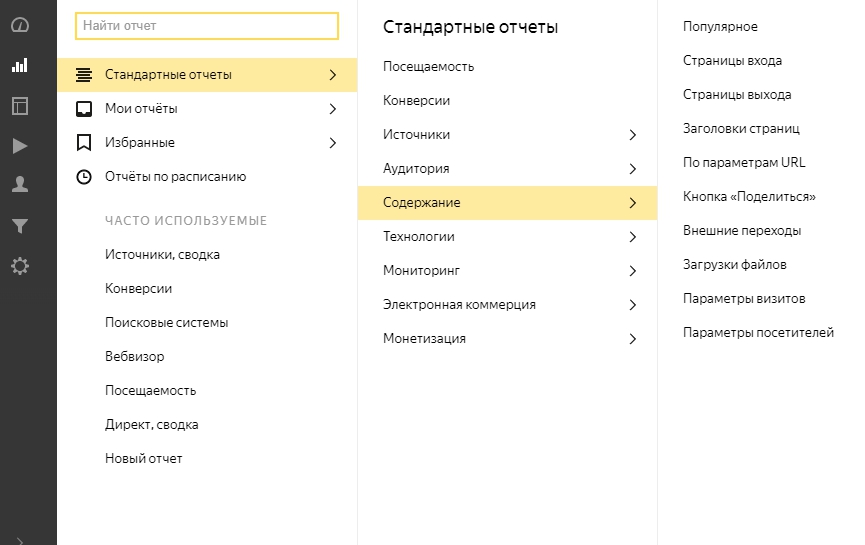Expand the Технологии submenu chevron
The width and height of the screenshot is (865, 545).
(x=632, y=237)
